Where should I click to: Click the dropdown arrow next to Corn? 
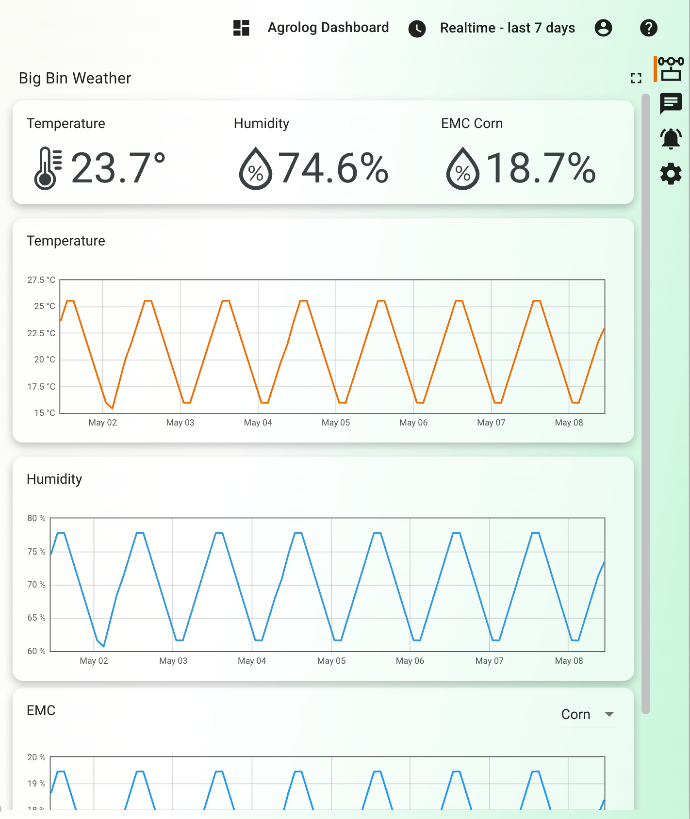coord(609,714)
